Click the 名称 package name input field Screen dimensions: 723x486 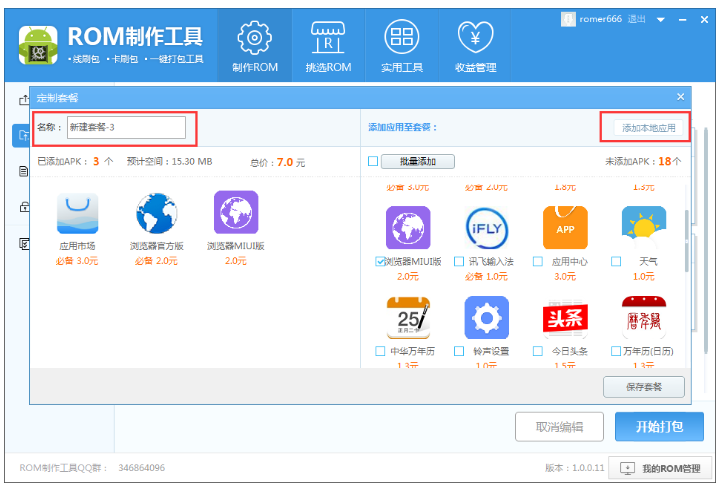pyautogui.click(x=126, y=127)
